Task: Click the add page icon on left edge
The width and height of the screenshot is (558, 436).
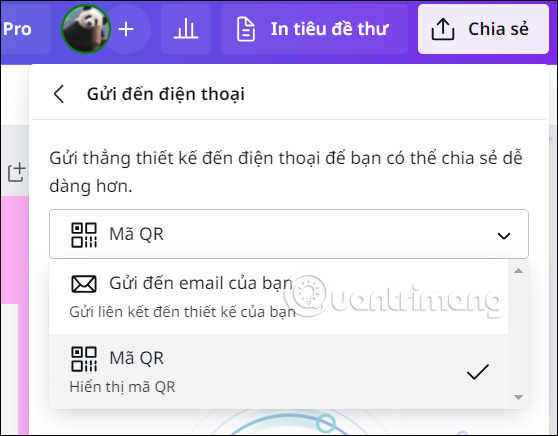Action: (17, 173)
